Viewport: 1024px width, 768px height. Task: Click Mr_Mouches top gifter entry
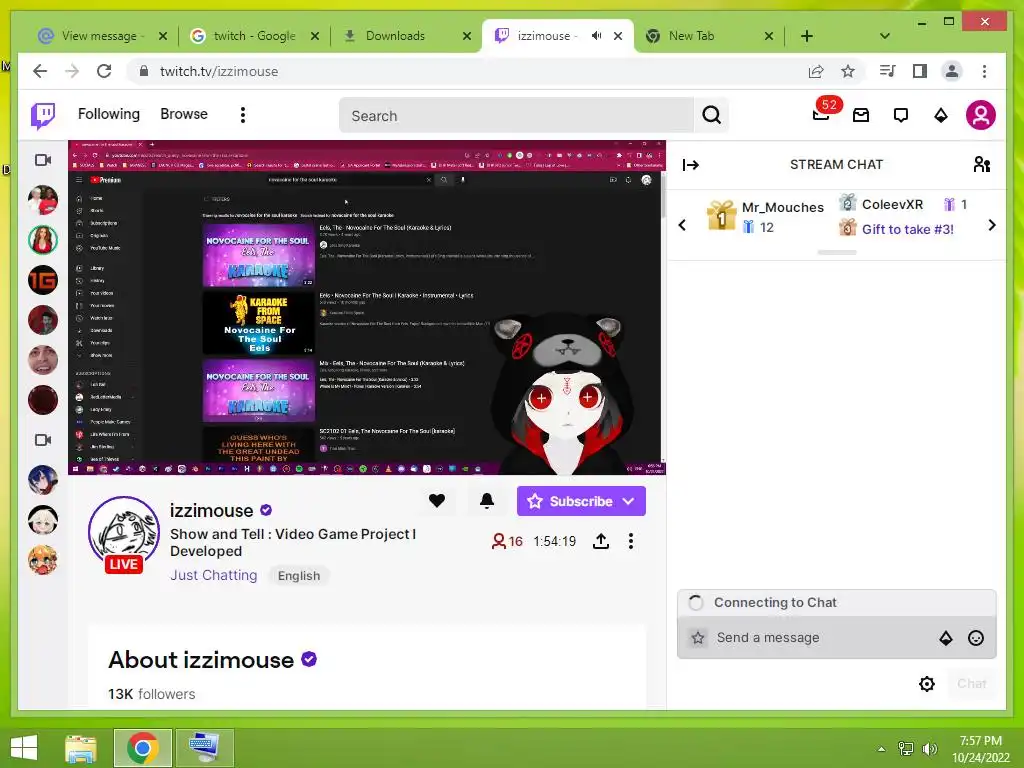click(765, 216)
